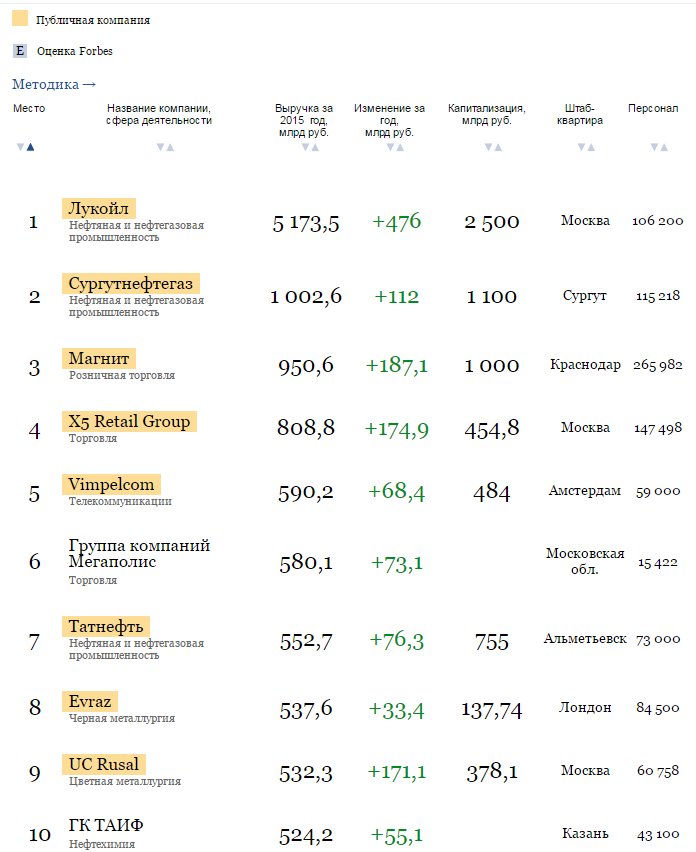
Task: Select Evraz capitalization 137,74
Action: coord(492,710)
